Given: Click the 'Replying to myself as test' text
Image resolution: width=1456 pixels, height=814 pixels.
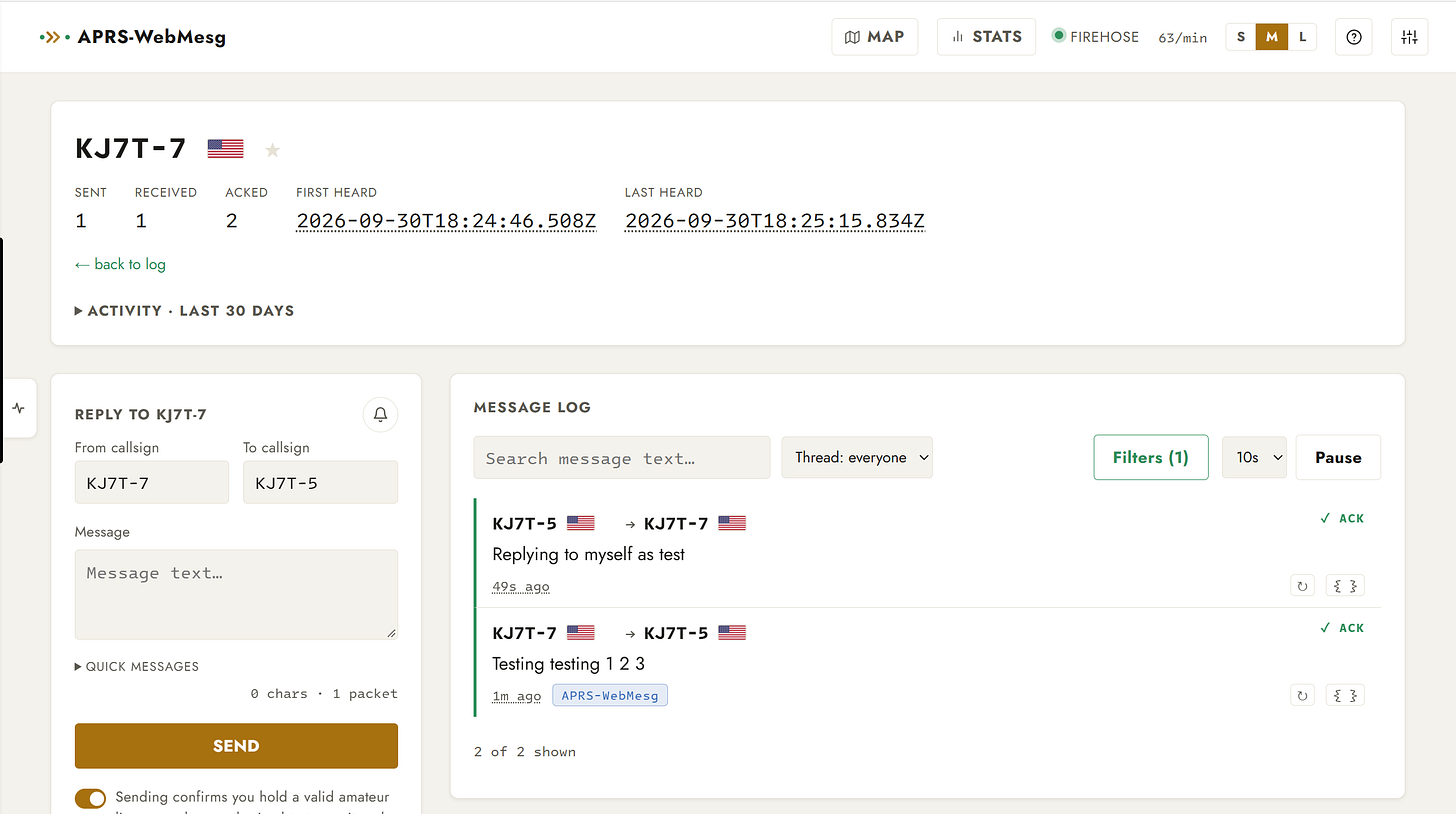Looking at the screenshot, I should [588, 554].
